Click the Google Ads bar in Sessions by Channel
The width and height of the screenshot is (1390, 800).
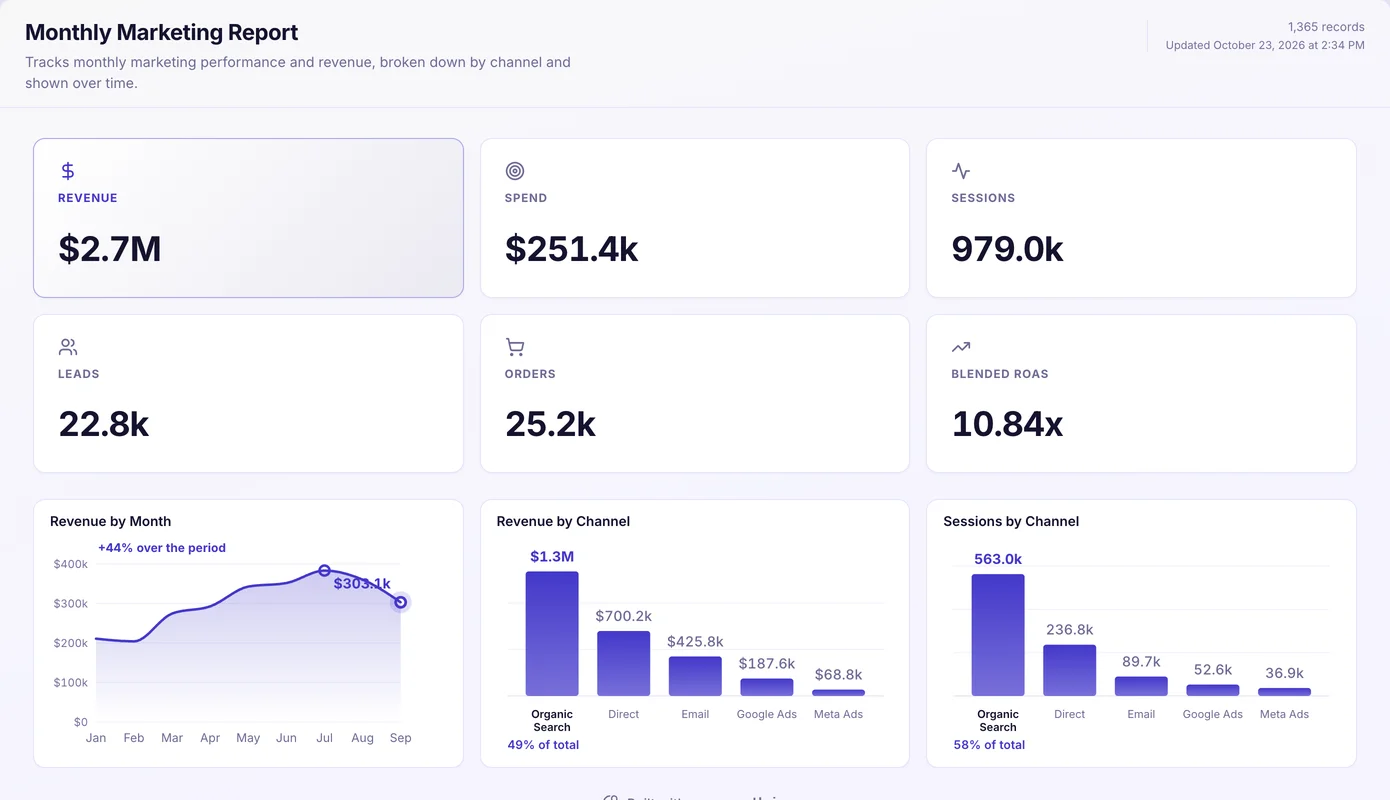[x=1213, y=690]
